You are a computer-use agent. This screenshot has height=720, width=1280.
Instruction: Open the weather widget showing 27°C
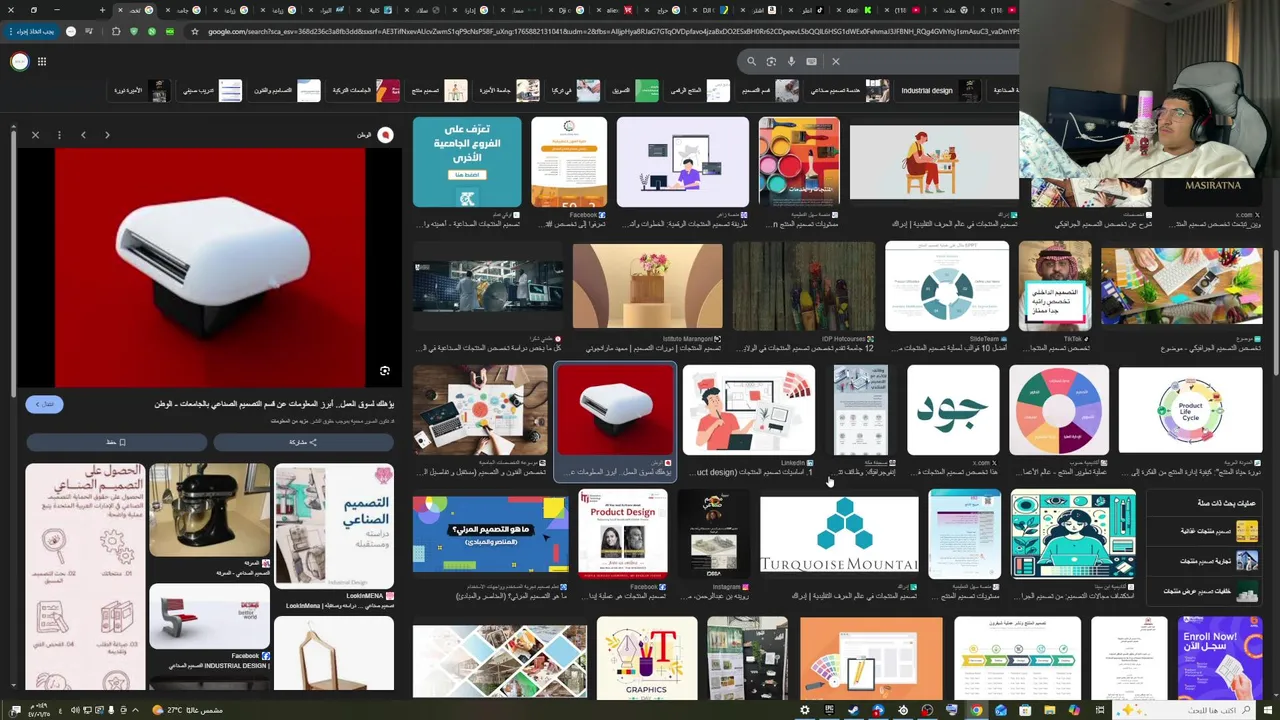click(186, 710)
